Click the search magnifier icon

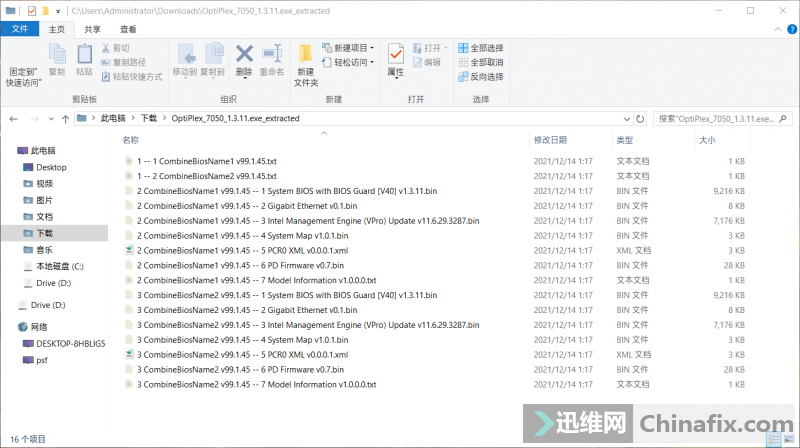[783, 119]
